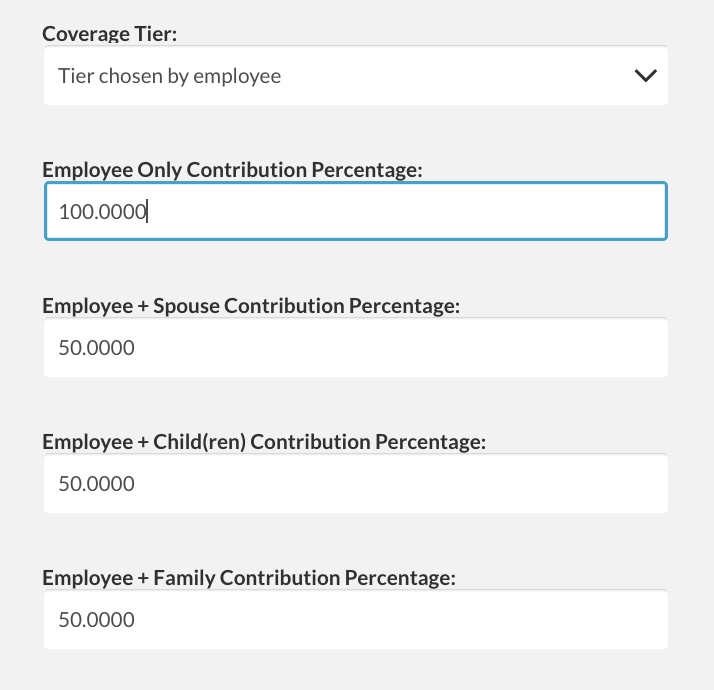Focus the Employee Only Contribution Percentage field
This screenshot has height=690, width=714.
356,211
